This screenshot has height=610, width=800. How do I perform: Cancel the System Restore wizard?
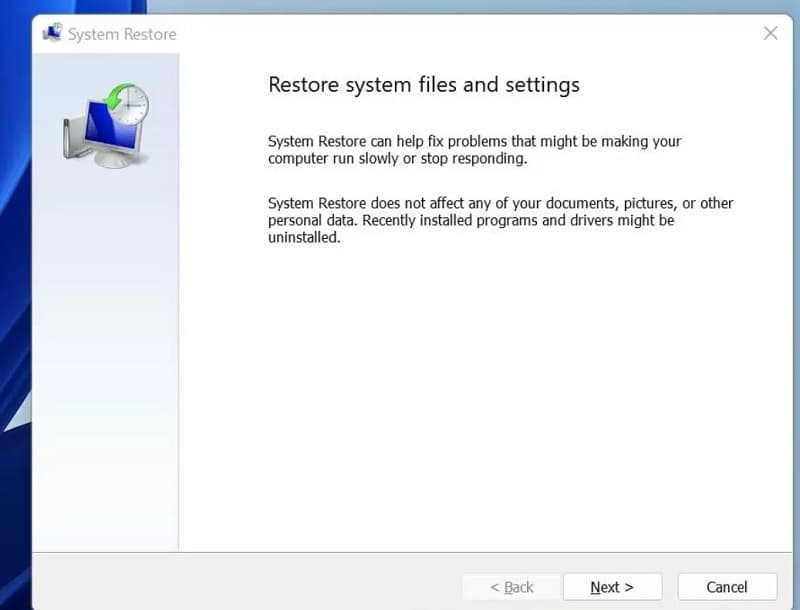pos(727,587)
